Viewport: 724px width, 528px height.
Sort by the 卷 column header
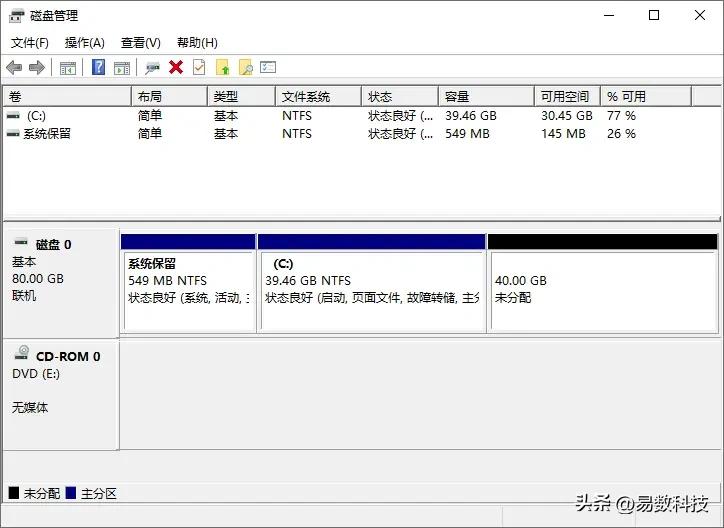click(67, 96)
